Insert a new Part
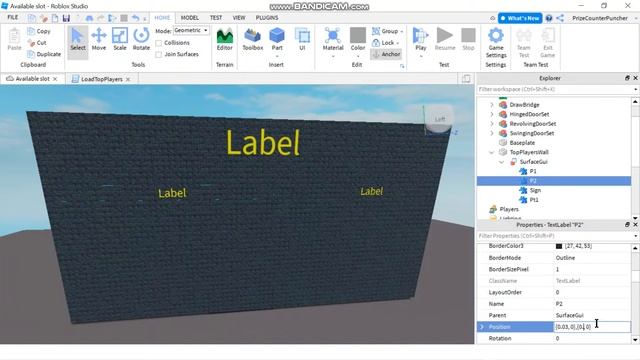Screen dimensions: 640x360 coord(277,40)
